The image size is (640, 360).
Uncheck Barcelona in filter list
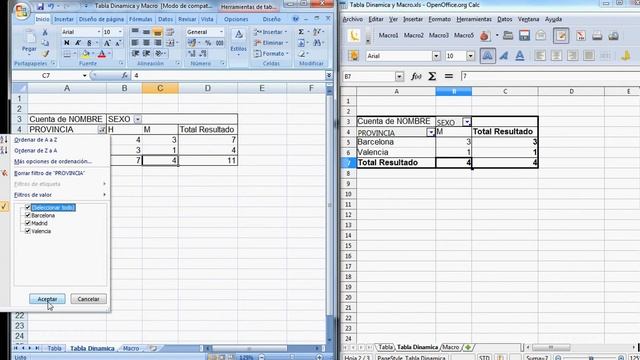(x=28, y=215)
